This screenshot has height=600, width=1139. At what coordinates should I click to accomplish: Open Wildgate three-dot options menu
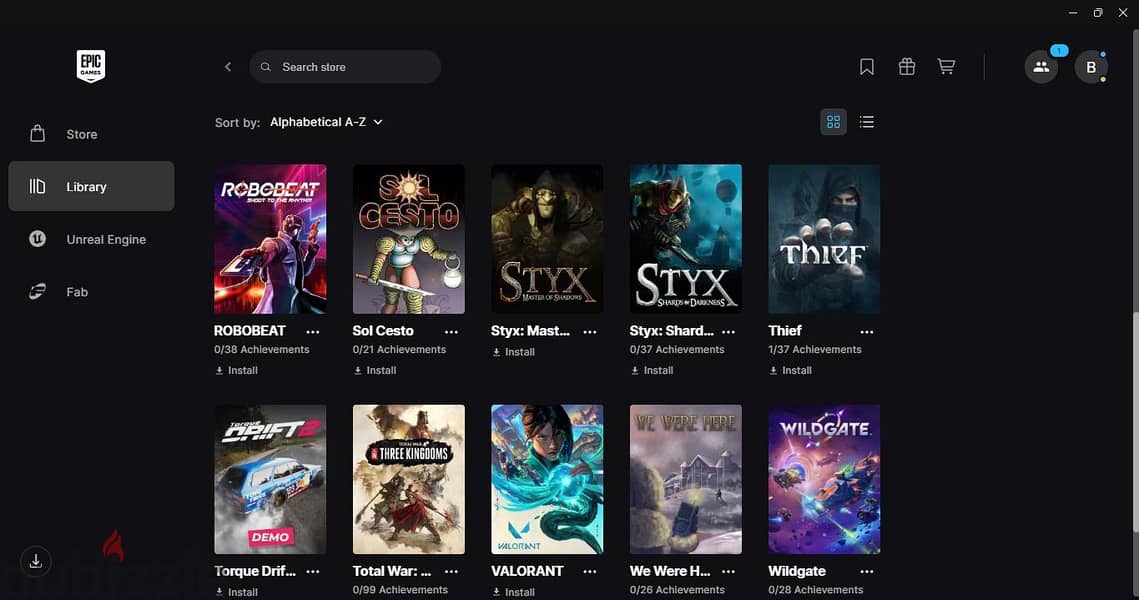(867, 572)
